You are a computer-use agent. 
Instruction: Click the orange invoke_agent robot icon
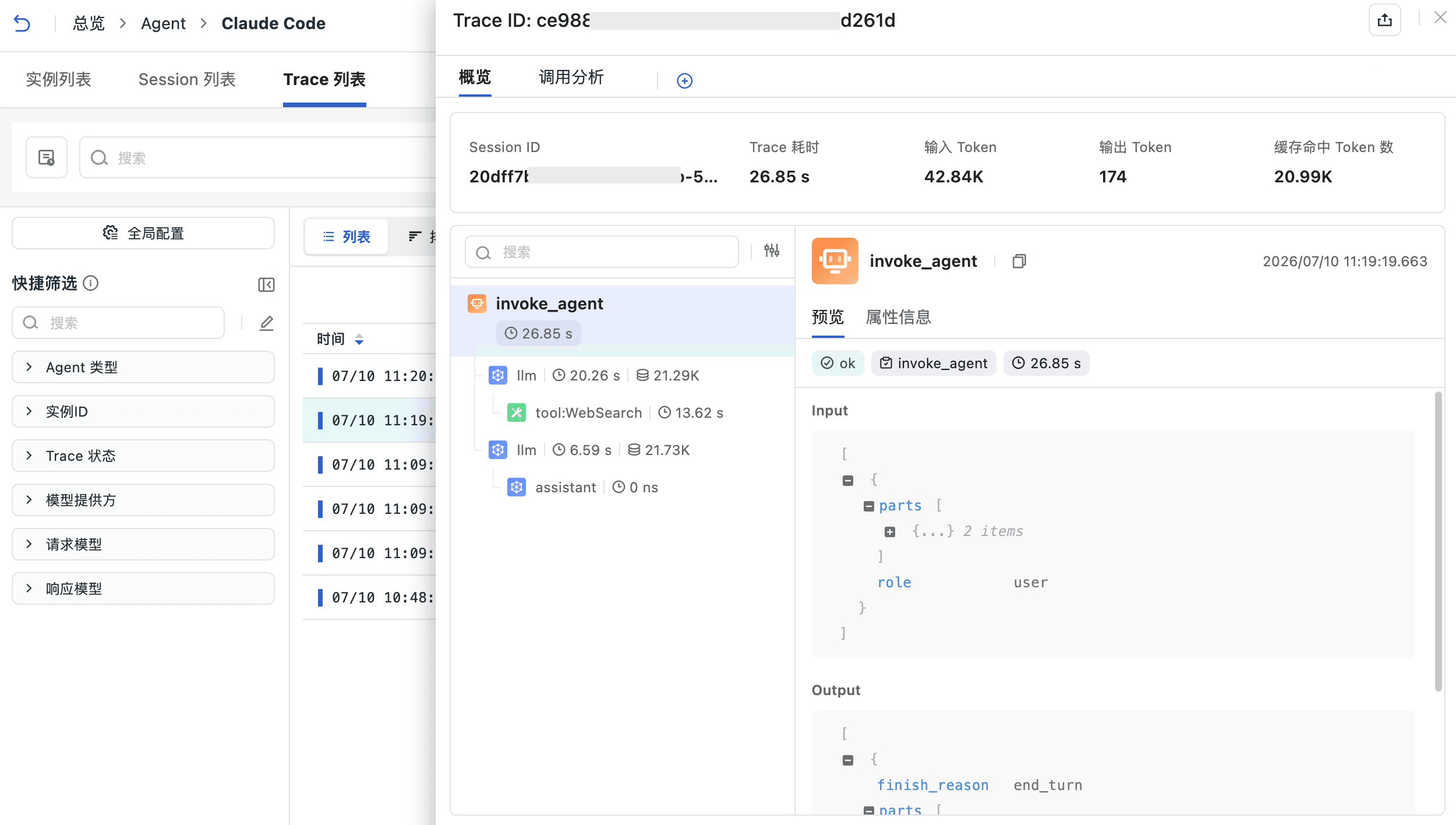click(835, 260)
